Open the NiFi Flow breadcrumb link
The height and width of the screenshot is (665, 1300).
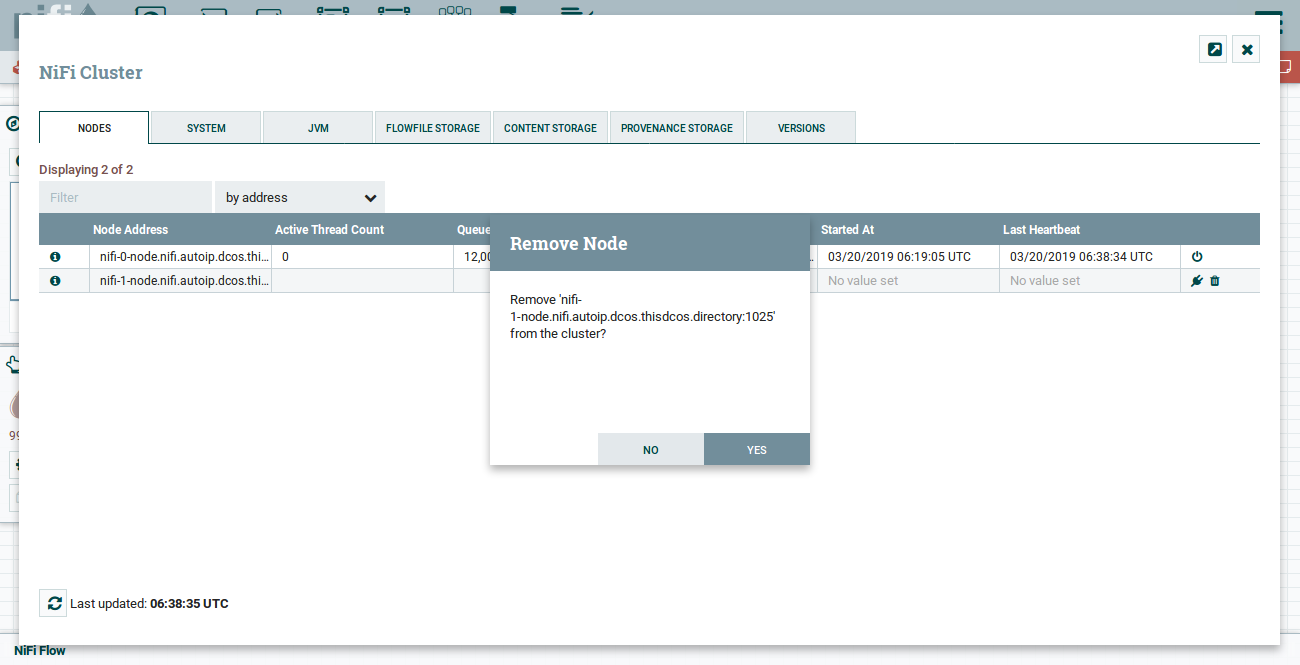tap(40, 650)
